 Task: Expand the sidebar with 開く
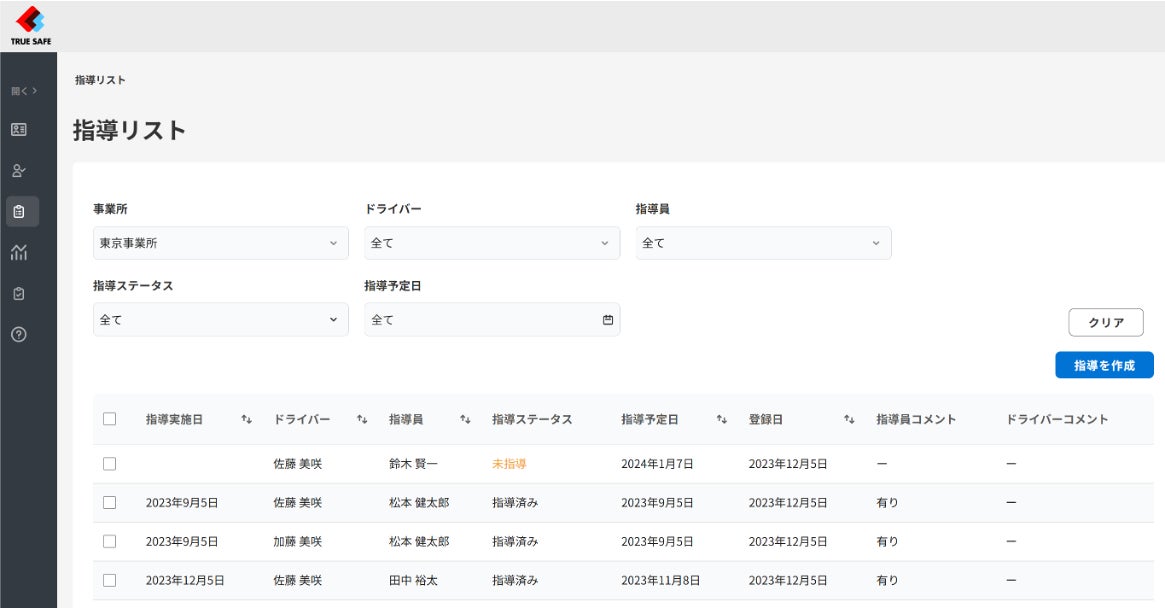click(x=24, y=91)
